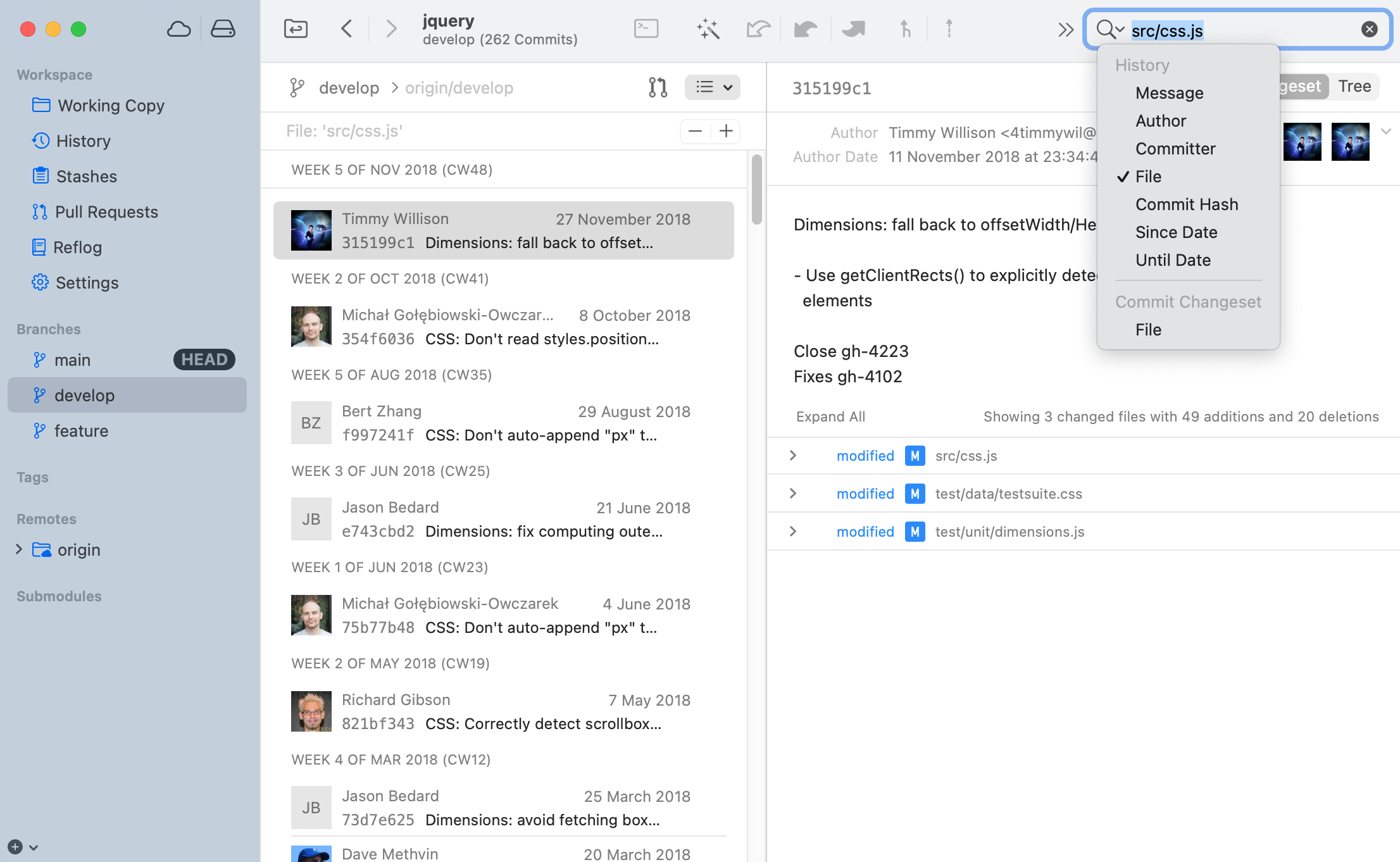Image resolution: width=1400 pixels, height=862 pixels.
Task: Click the magic wand quick actions icon
Action: (708, 29)
